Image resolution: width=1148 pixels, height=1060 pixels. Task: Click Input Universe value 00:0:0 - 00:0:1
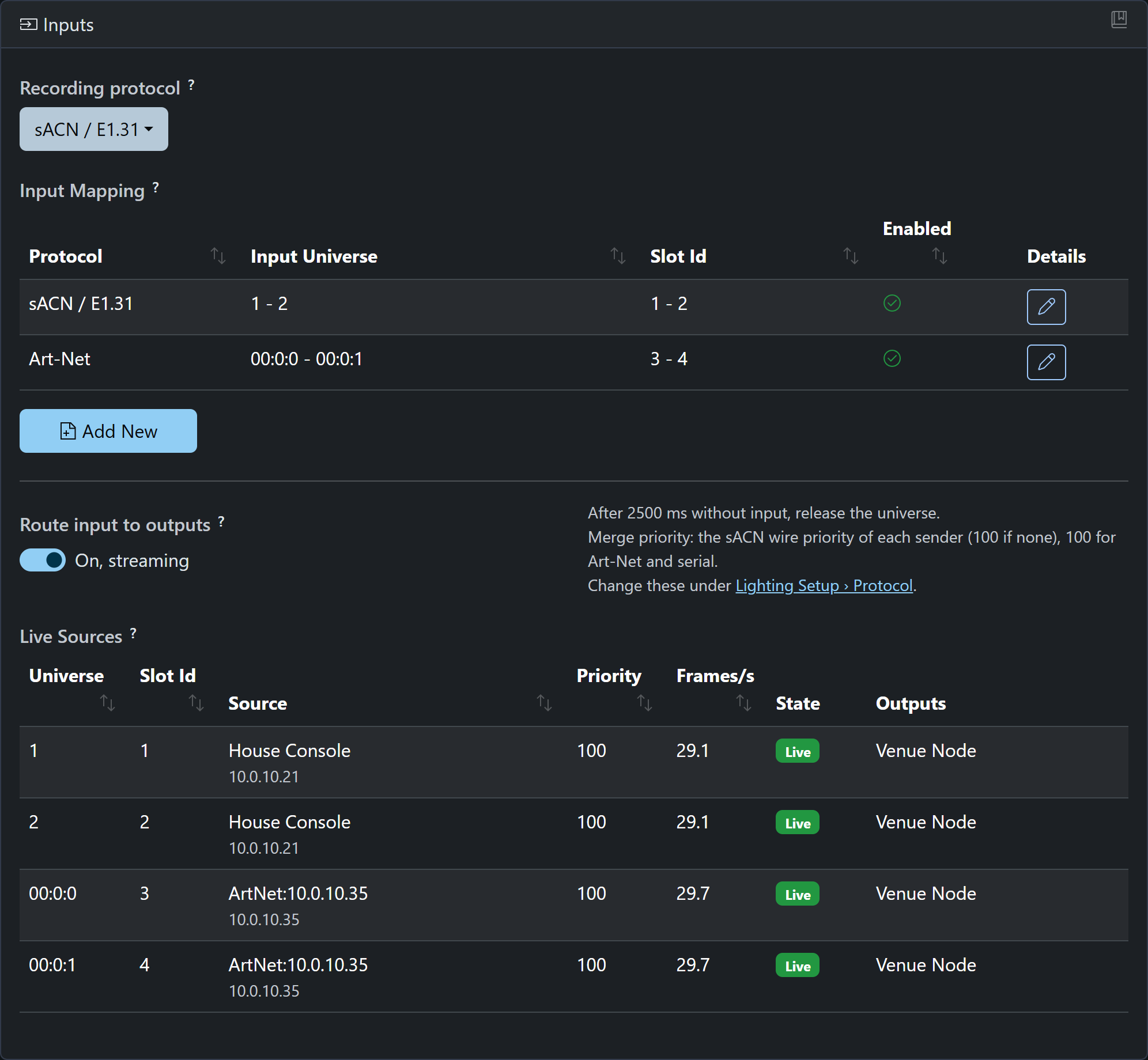click(x=307, y=359)
